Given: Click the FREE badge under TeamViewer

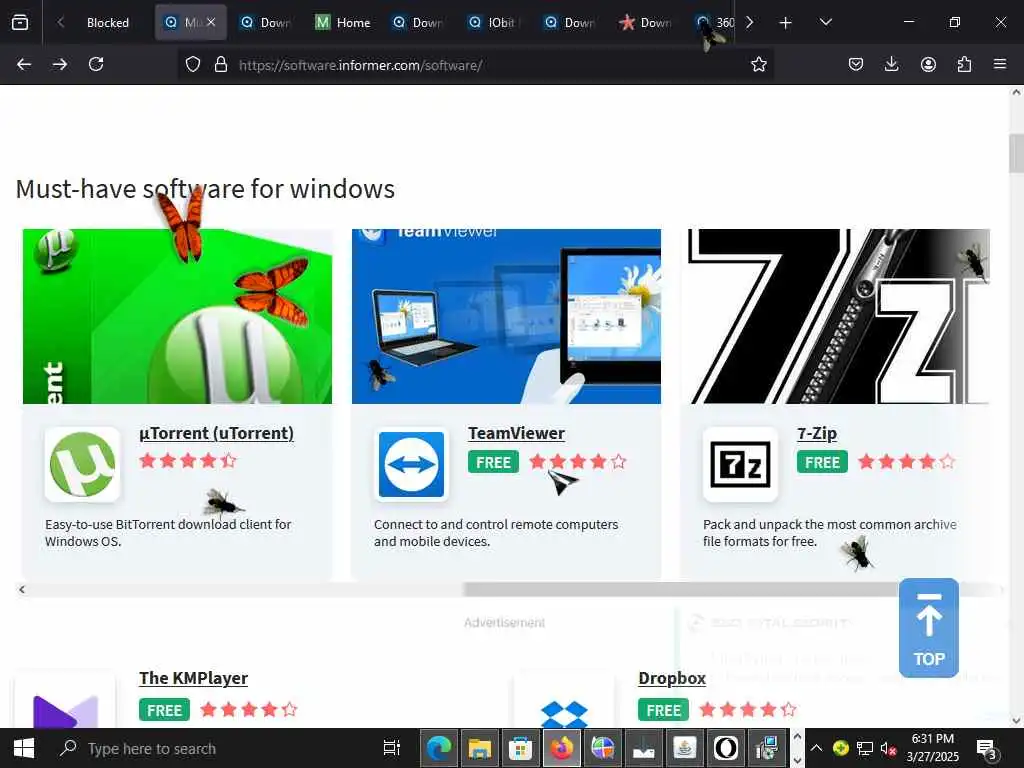Looking at the screenshot, I should click(x=493, y=462).
